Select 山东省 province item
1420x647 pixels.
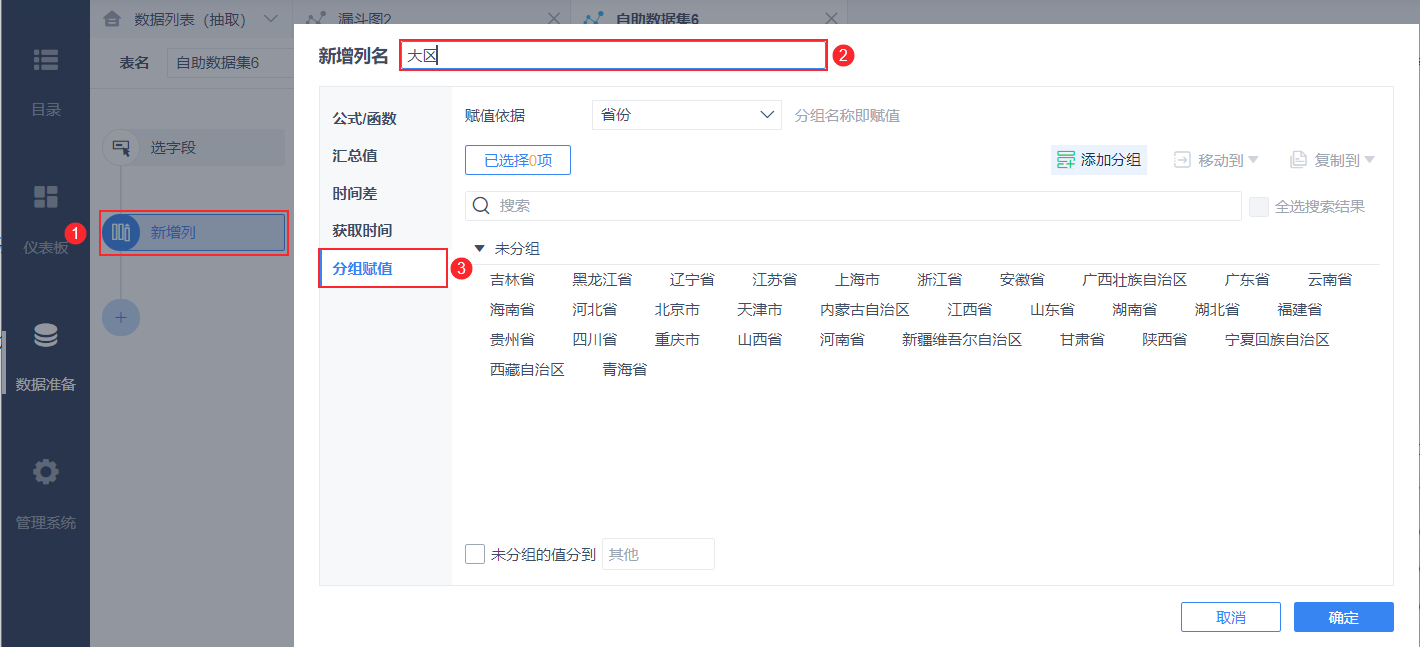[1052, 310]
